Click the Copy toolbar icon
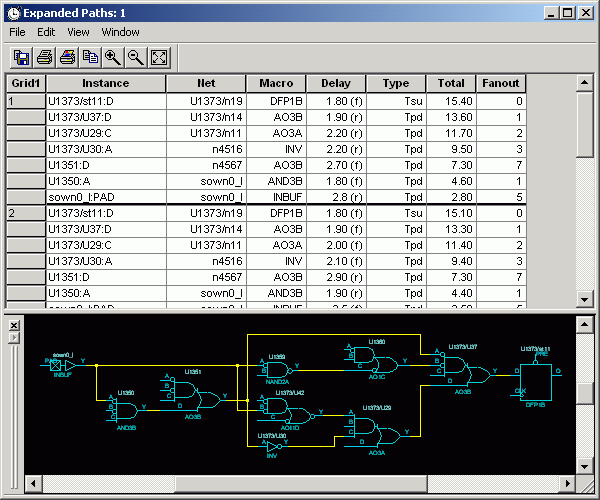 point(90,58)
